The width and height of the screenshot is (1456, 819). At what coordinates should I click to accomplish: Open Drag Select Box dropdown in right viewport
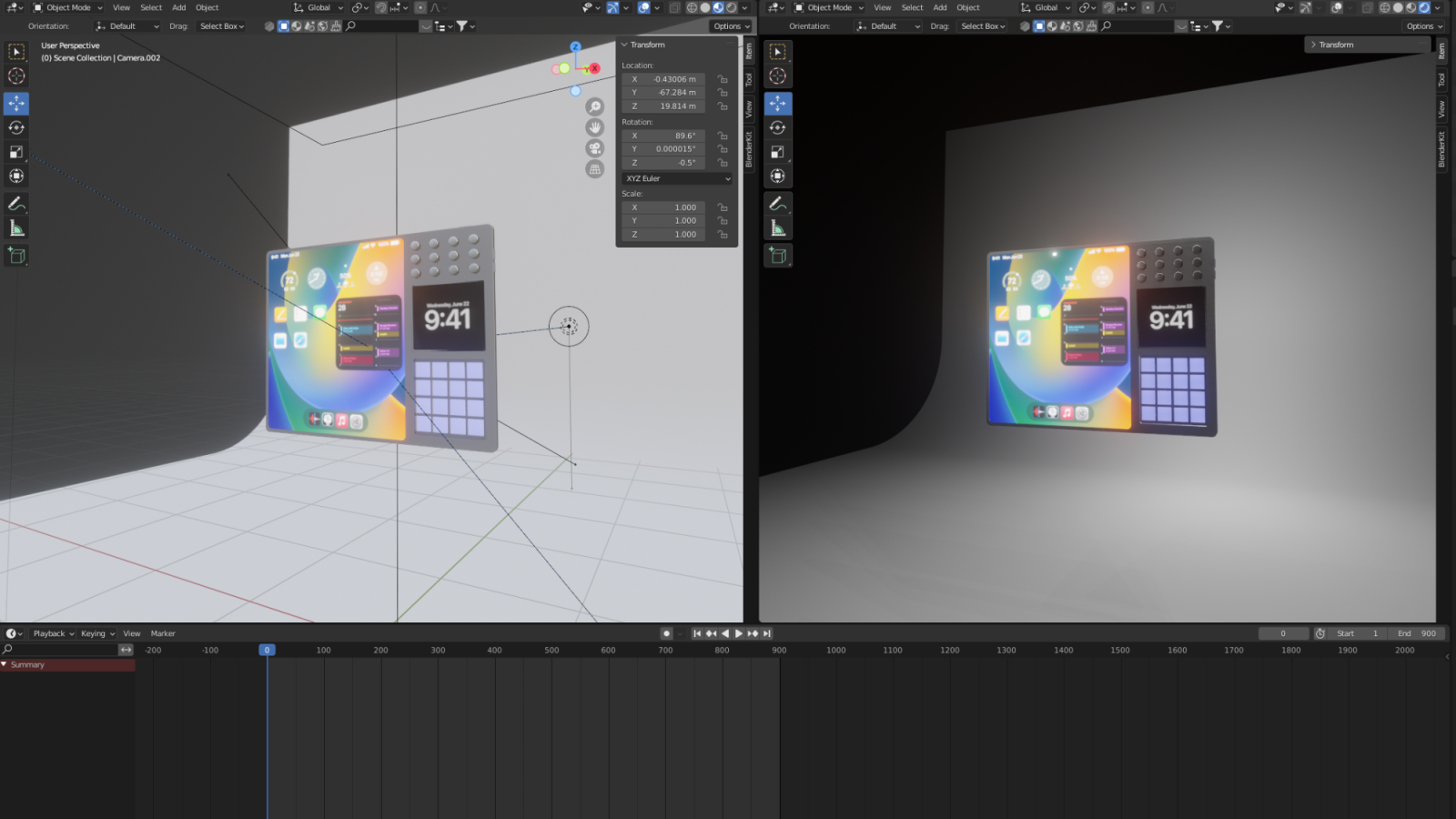[x=983, y=26]
